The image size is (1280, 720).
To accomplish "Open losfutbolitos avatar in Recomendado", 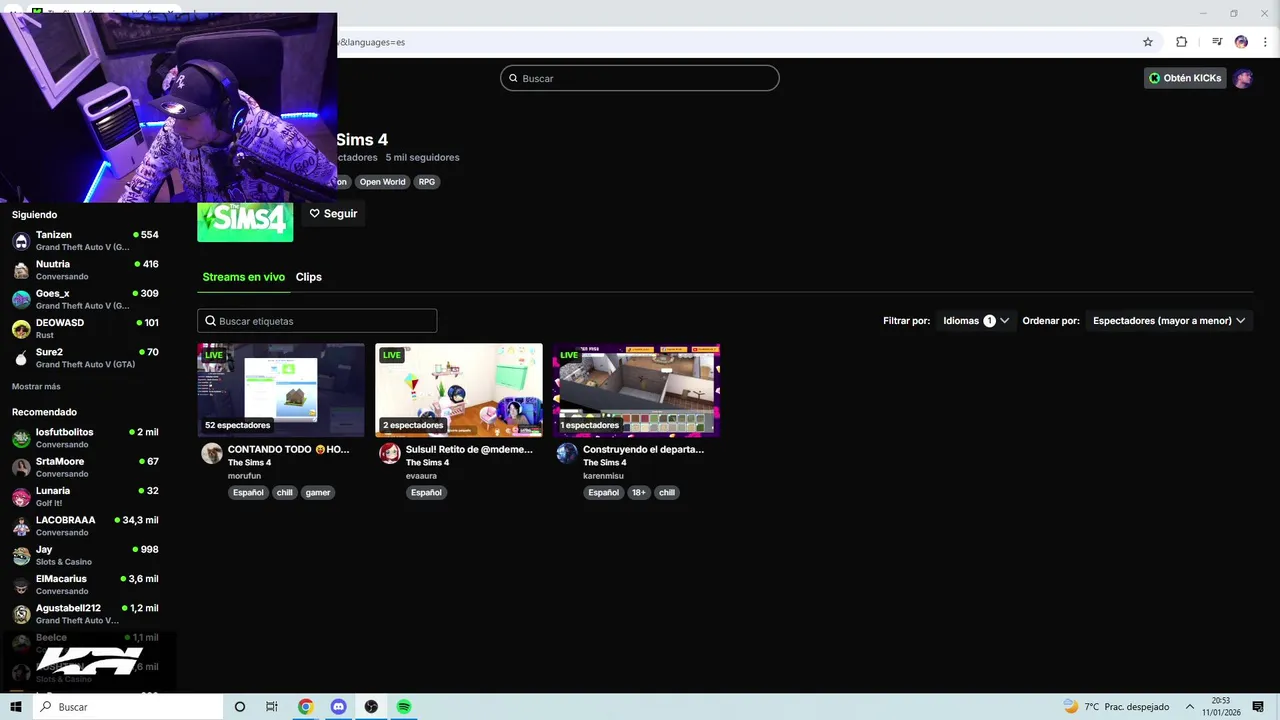I will (x=21, y=438).
